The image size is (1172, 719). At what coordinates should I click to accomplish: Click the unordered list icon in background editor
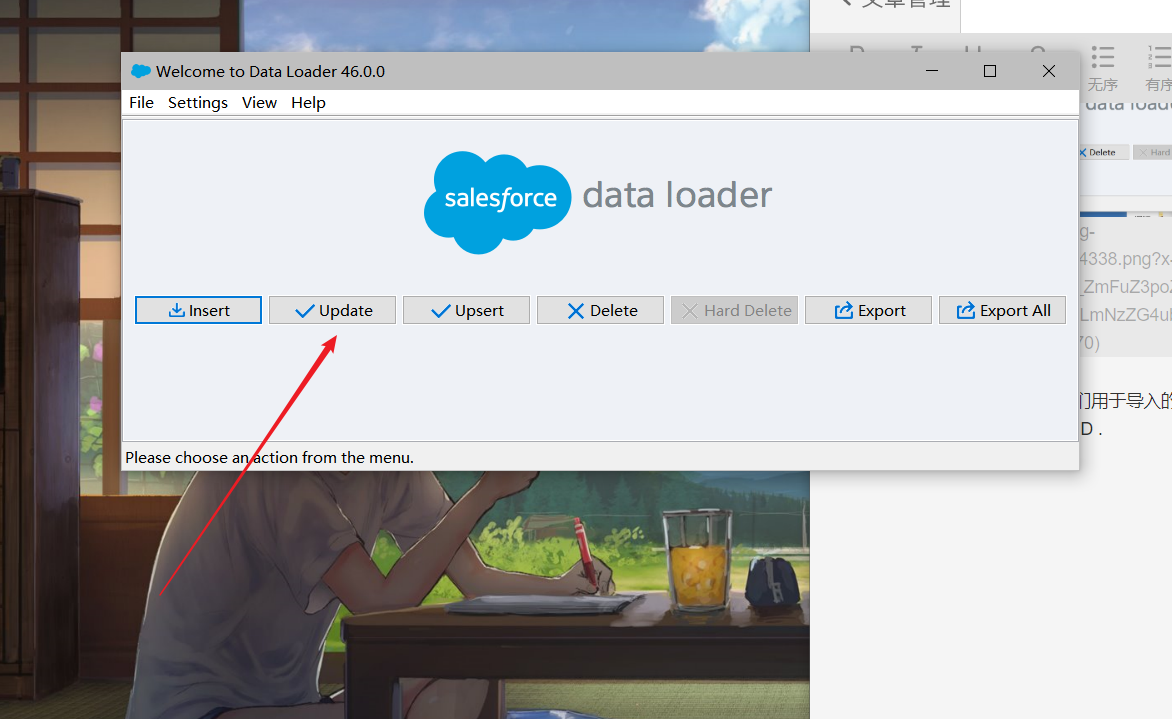tap(1102, 58)
